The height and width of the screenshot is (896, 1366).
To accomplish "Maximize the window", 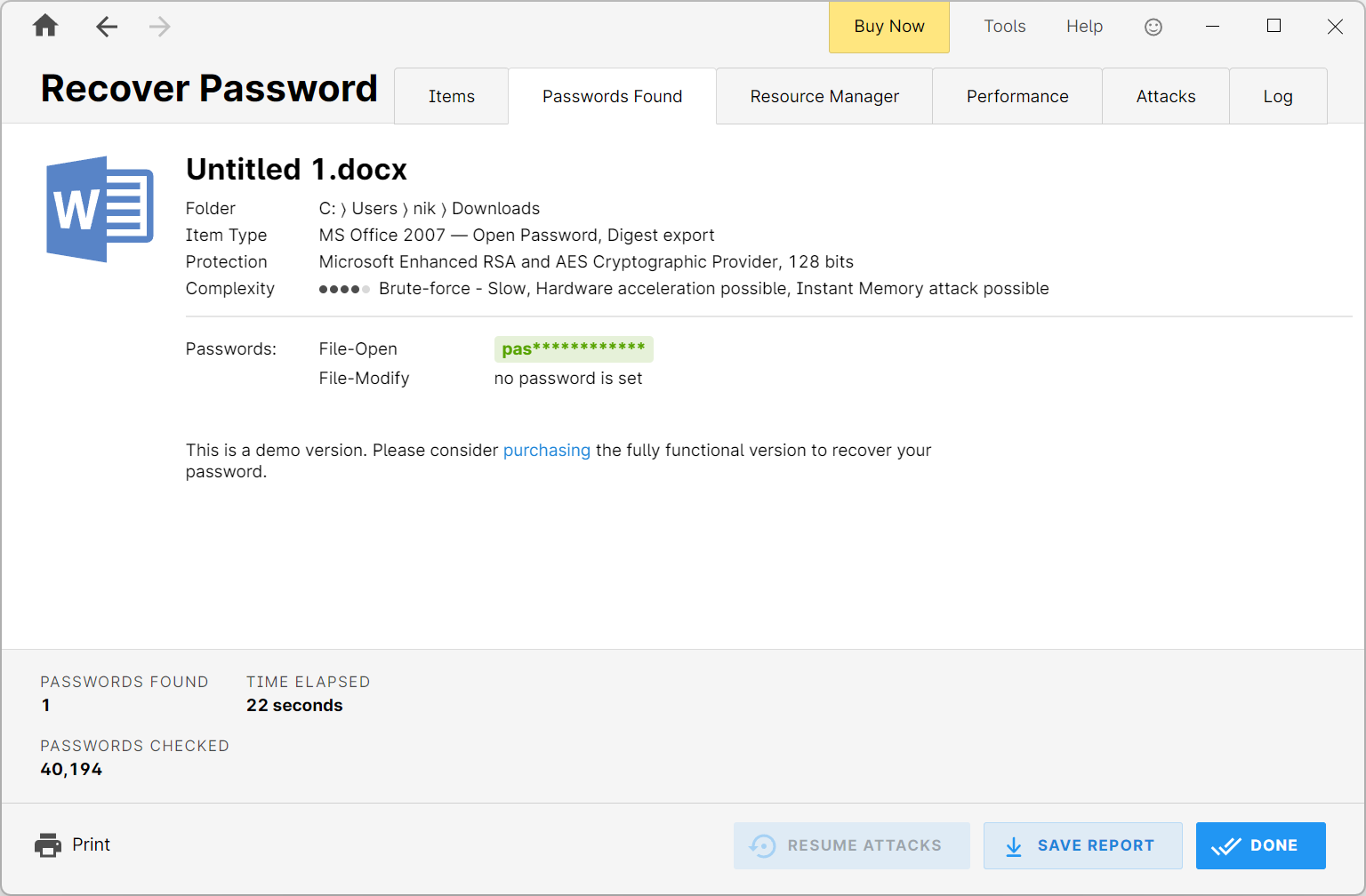I will pyautogui.click(x=1274, y=27).
